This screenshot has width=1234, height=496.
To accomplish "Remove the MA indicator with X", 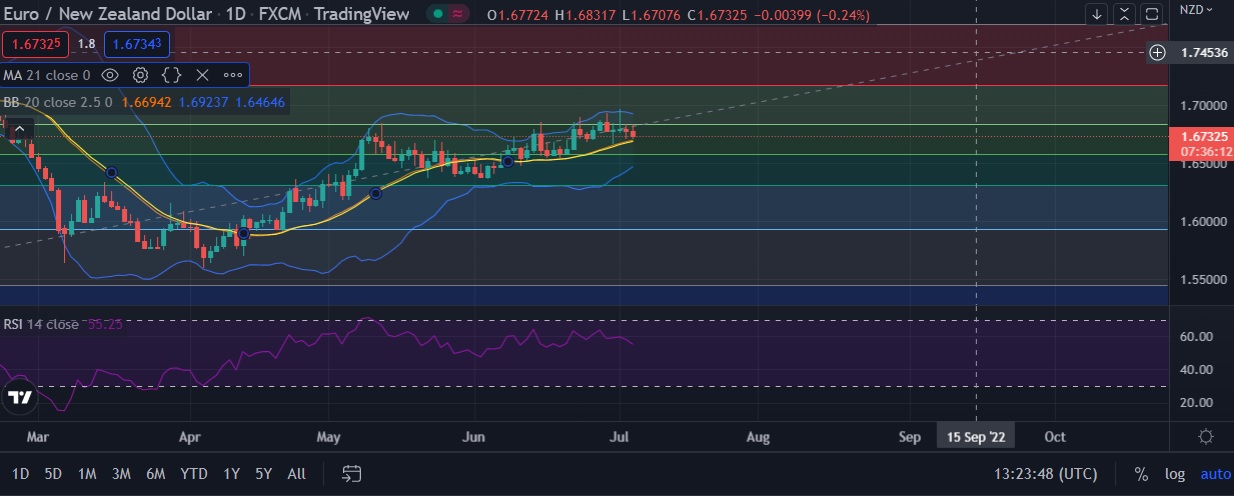I will (x=202, y=75).
